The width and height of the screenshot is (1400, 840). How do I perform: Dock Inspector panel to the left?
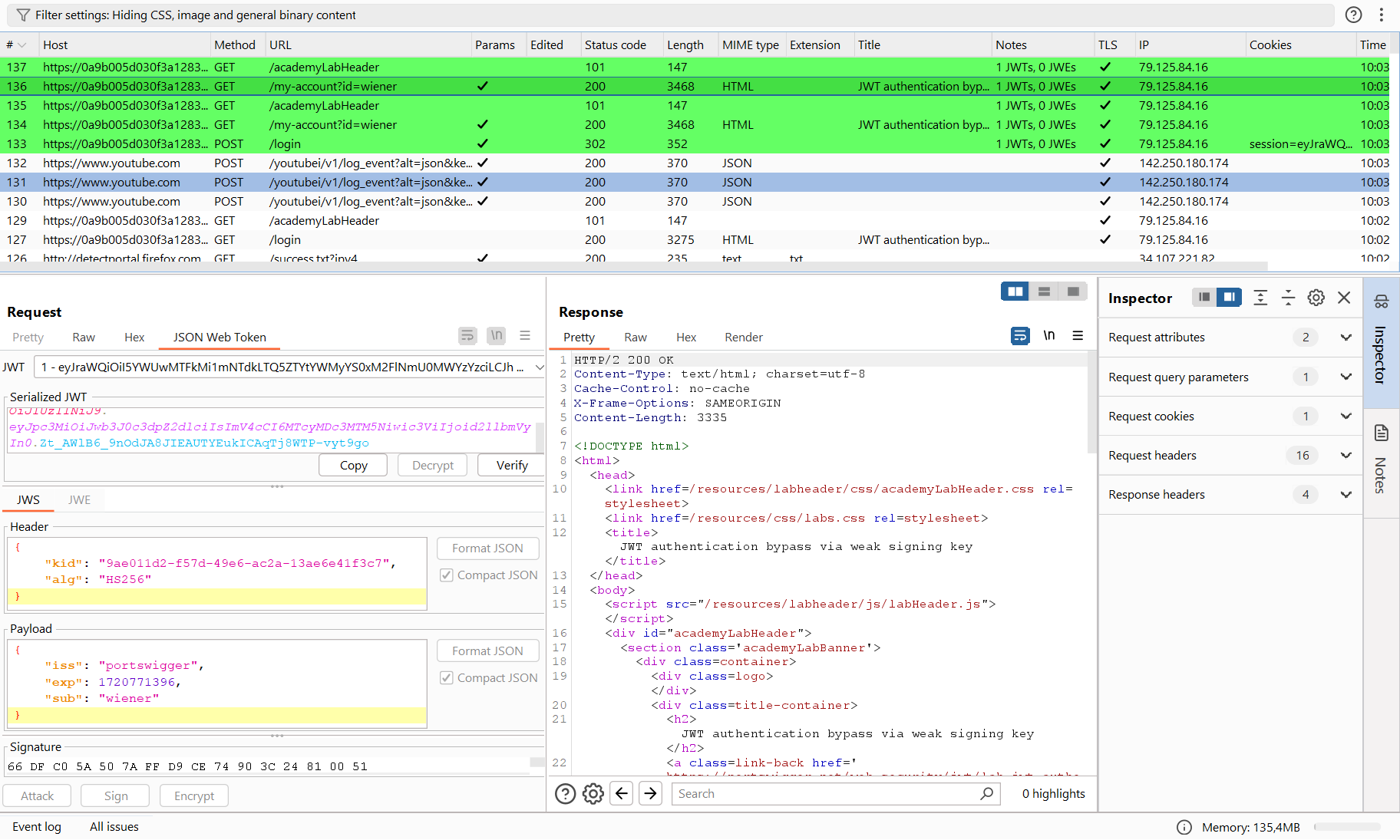coord(1204,298)
